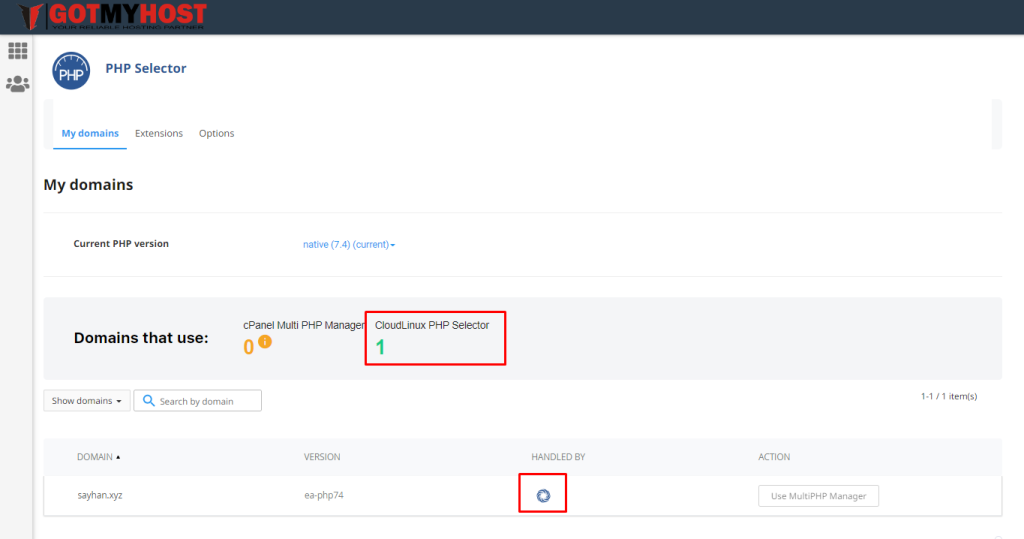Sort the table by DOMAIN column
Viewport: 1024px width, 539px height.
[98, 457]
